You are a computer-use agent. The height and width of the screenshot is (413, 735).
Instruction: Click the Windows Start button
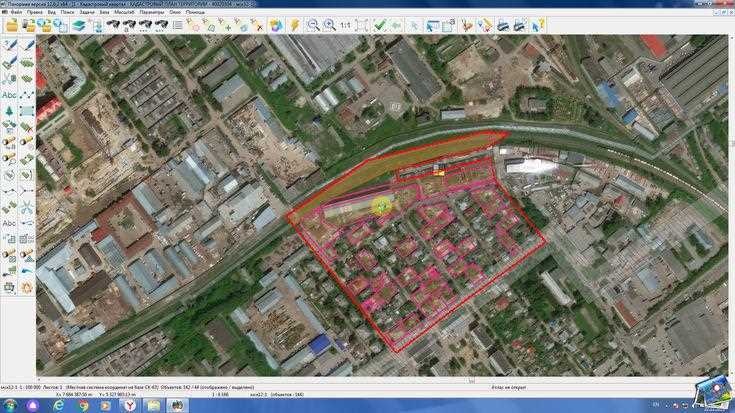pyautogui.click(x=11, y=406)
